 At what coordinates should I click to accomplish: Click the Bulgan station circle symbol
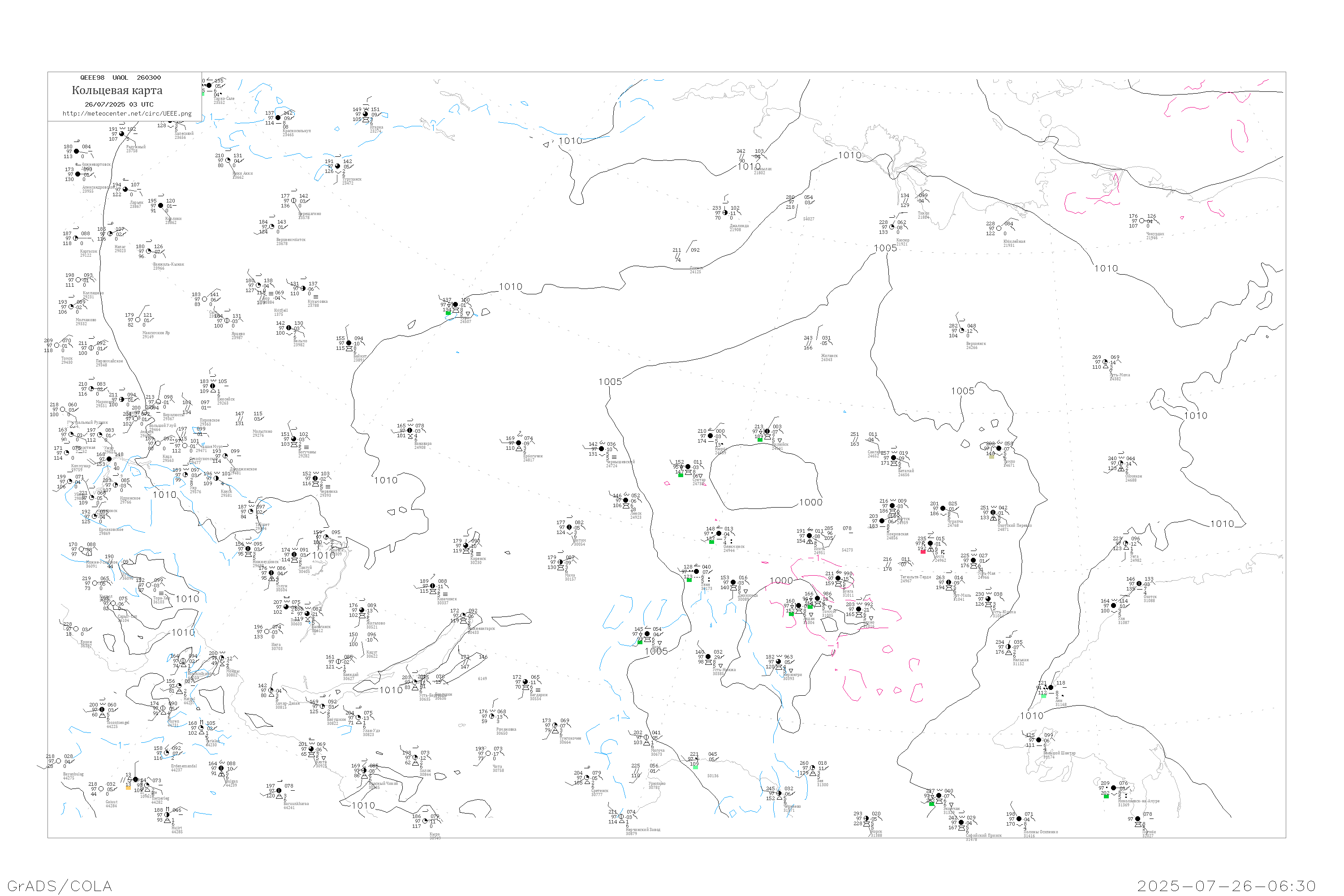[x=221, y=769]
